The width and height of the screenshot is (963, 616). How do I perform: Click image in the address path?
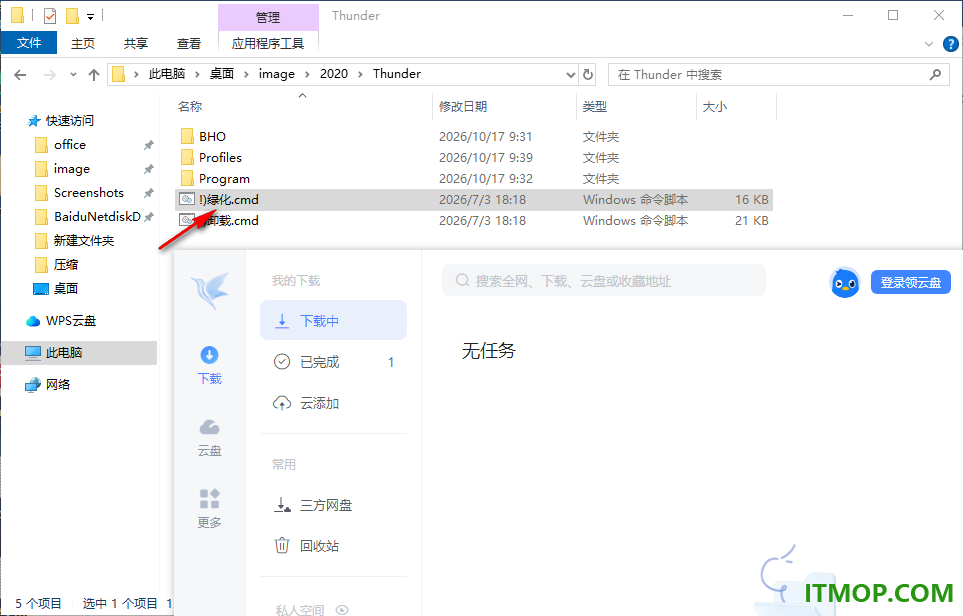(276, 74)
